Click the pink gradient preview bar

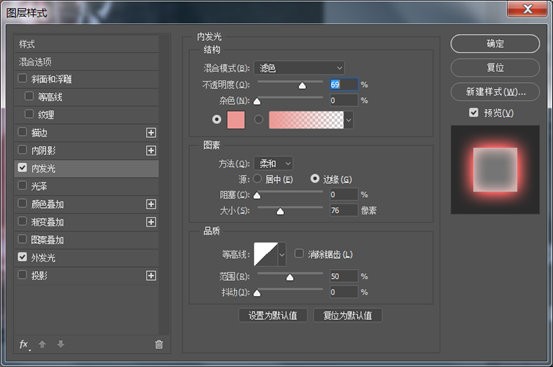coord(306,120)
